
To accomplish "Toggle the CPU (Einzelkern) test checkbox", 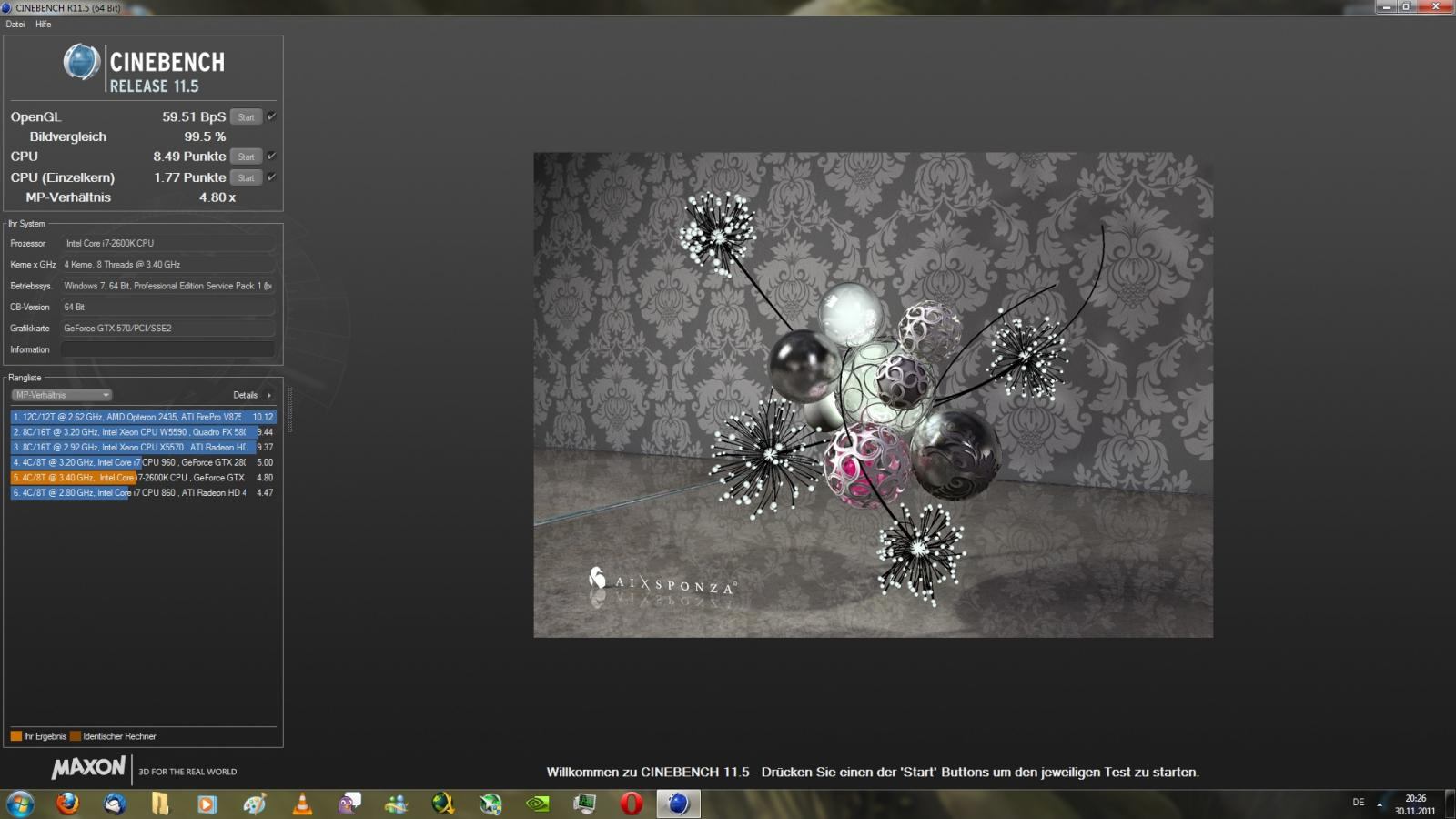I will (271, 177).
